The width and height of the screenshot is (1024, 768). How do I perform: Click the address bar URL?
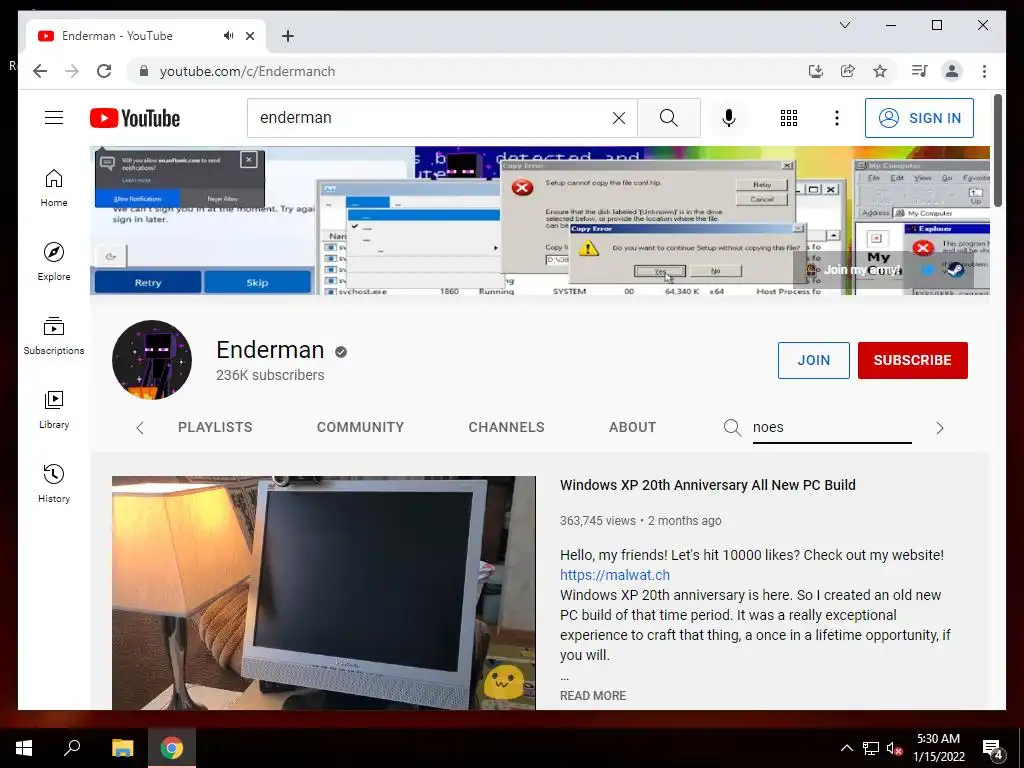pyautogui.click(x=248, y=71)
